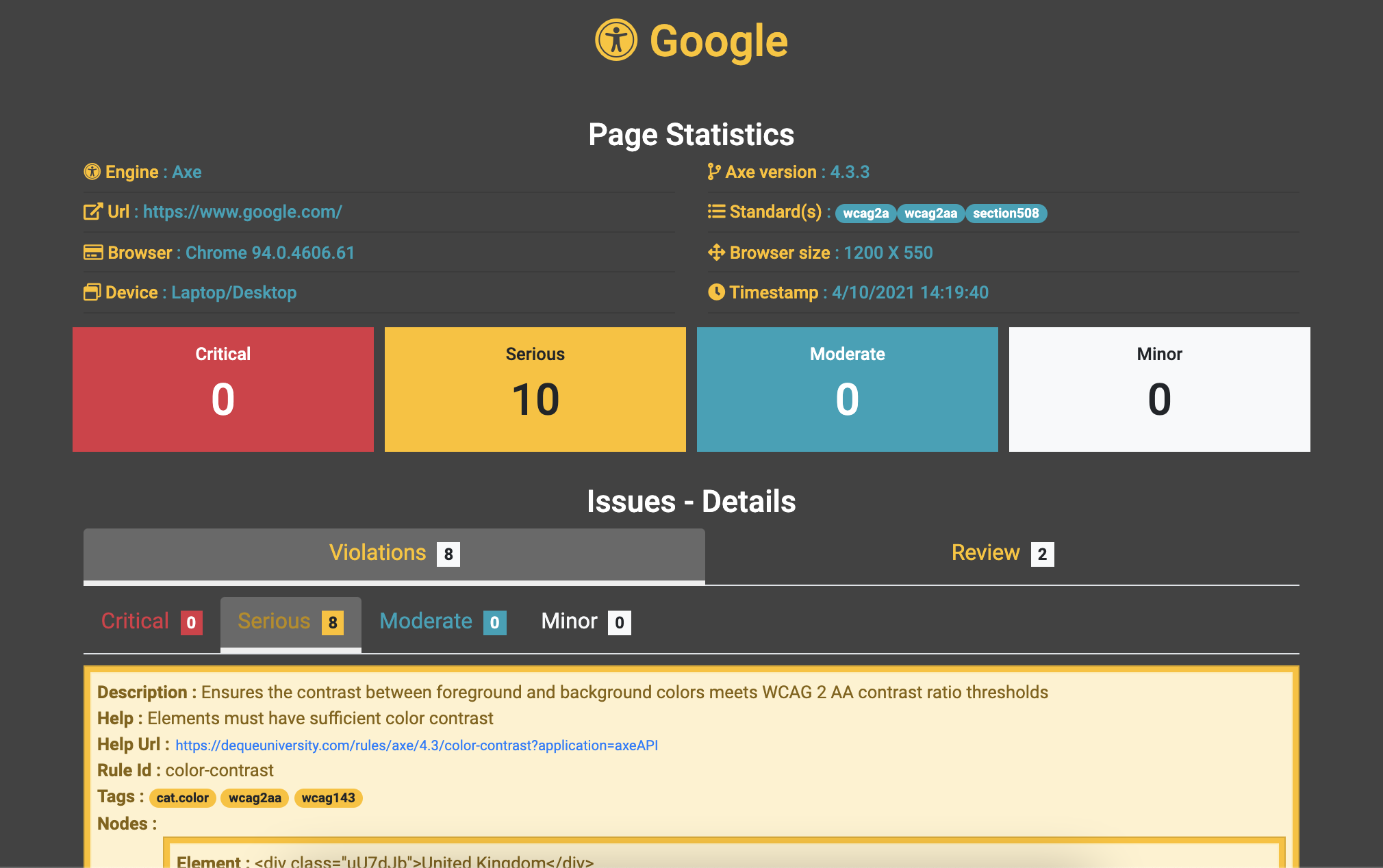
Task: Switch to the Review tab
Action: click(x=1002, y=553)
